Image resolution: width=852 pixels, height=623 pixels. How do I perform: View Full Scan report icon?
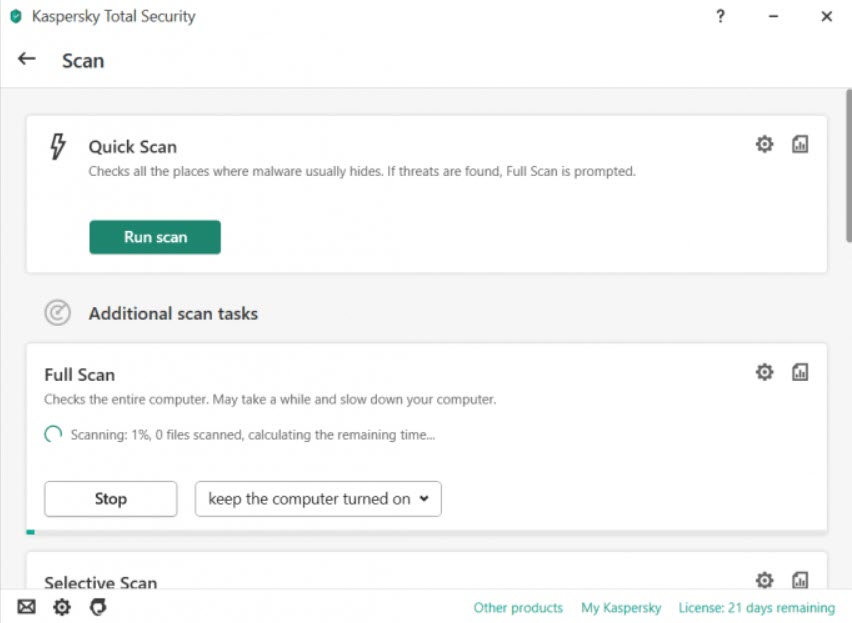click(x=800, y=372)
